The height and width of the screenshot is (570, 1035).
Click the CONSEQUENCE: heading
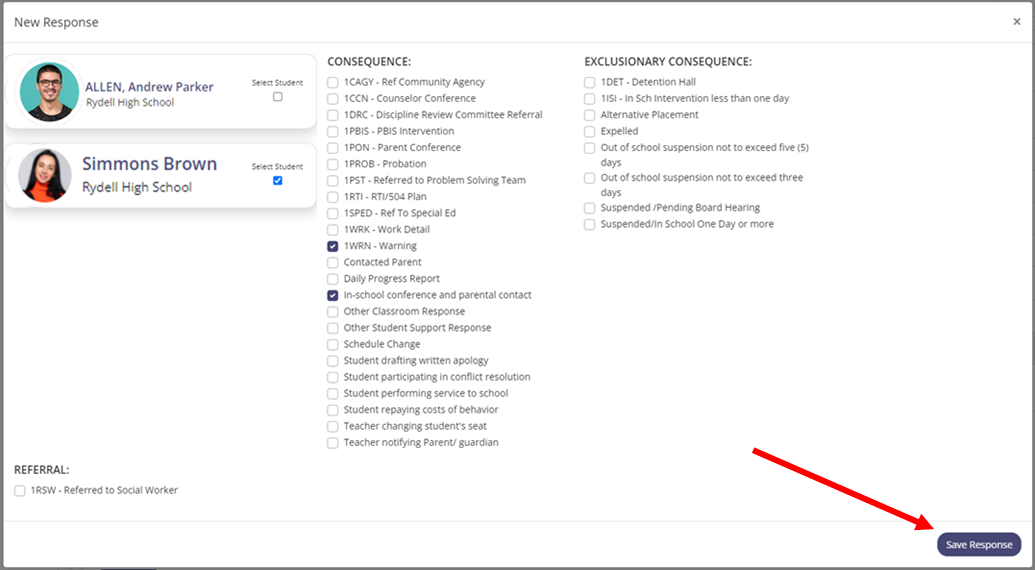point(369,61)
